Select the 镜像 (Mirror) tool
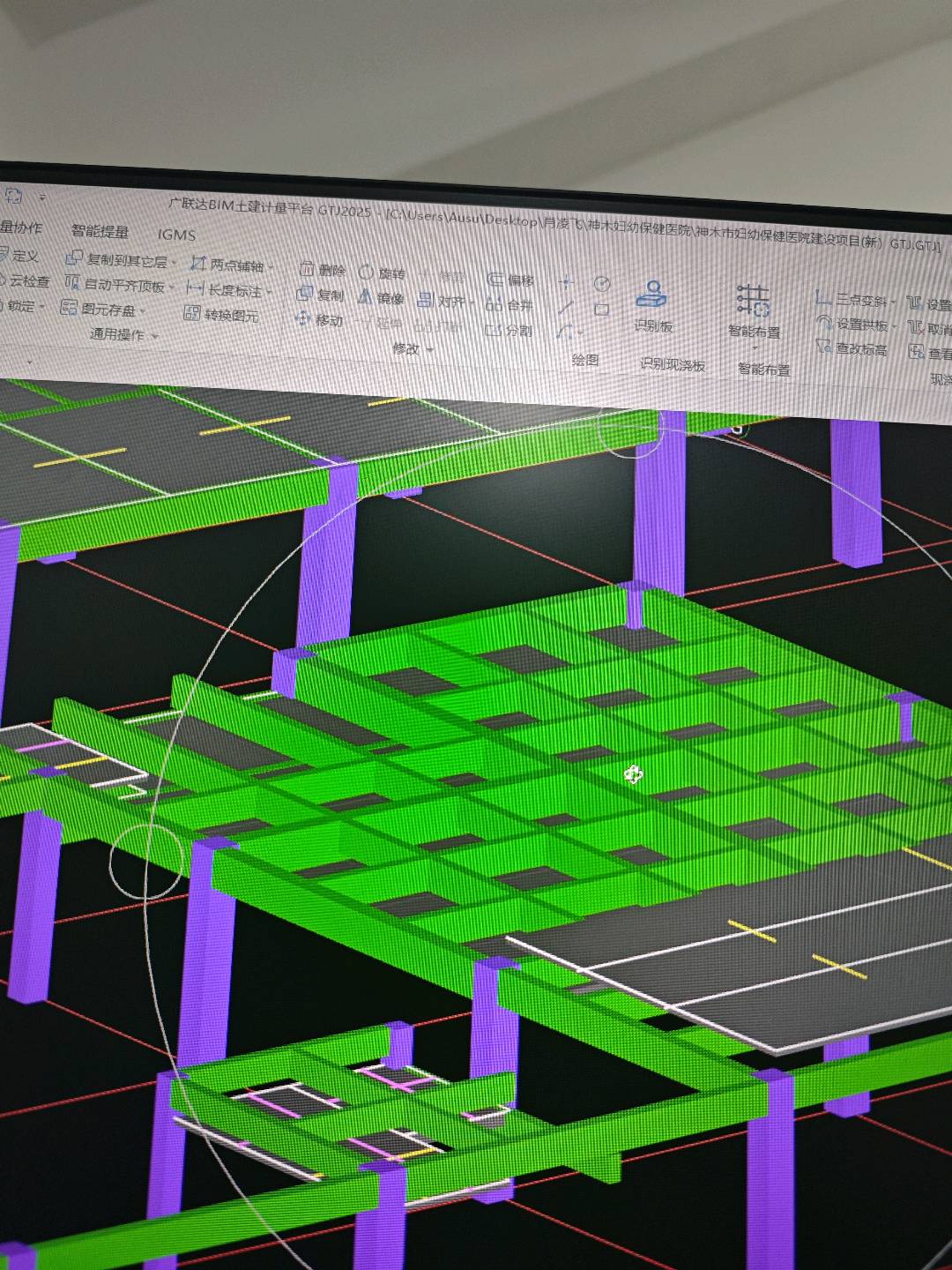Screen dimensions: 952x1270 tap(381, 298)
